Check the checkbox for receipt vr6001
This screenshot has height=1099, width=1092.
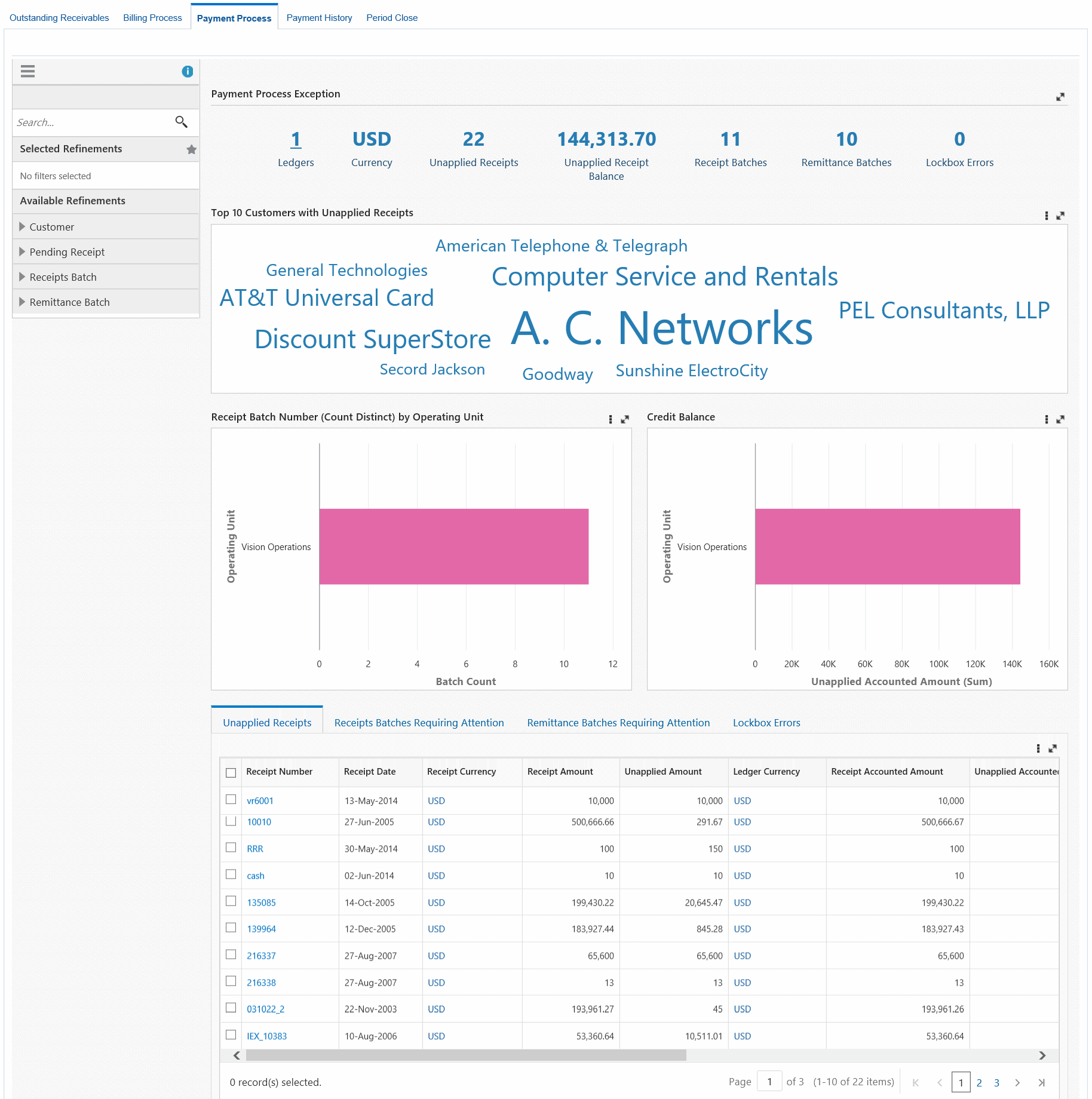click(231, 799)
